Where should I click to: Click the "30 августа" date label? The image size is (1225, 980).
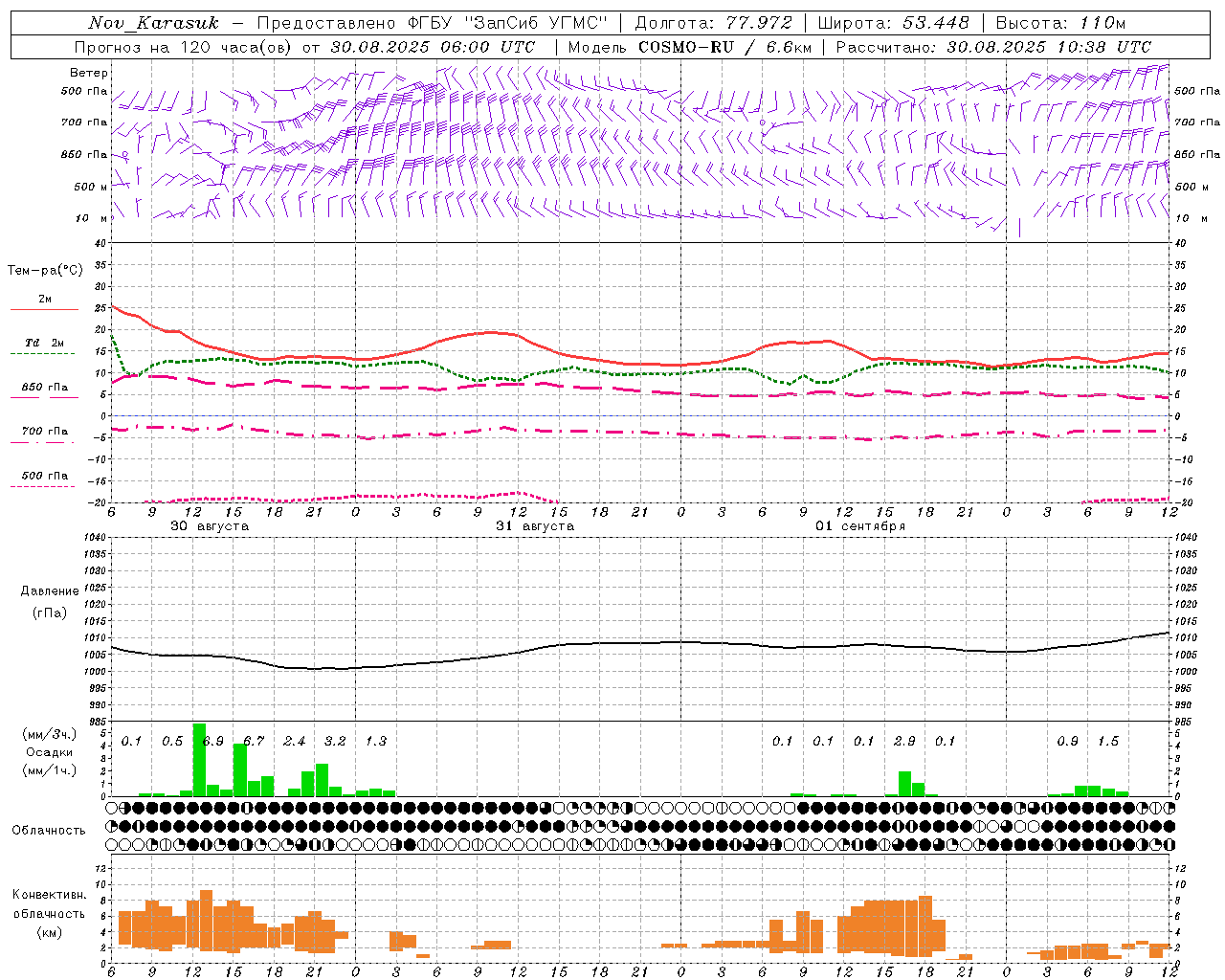click(x=210, y=526)
